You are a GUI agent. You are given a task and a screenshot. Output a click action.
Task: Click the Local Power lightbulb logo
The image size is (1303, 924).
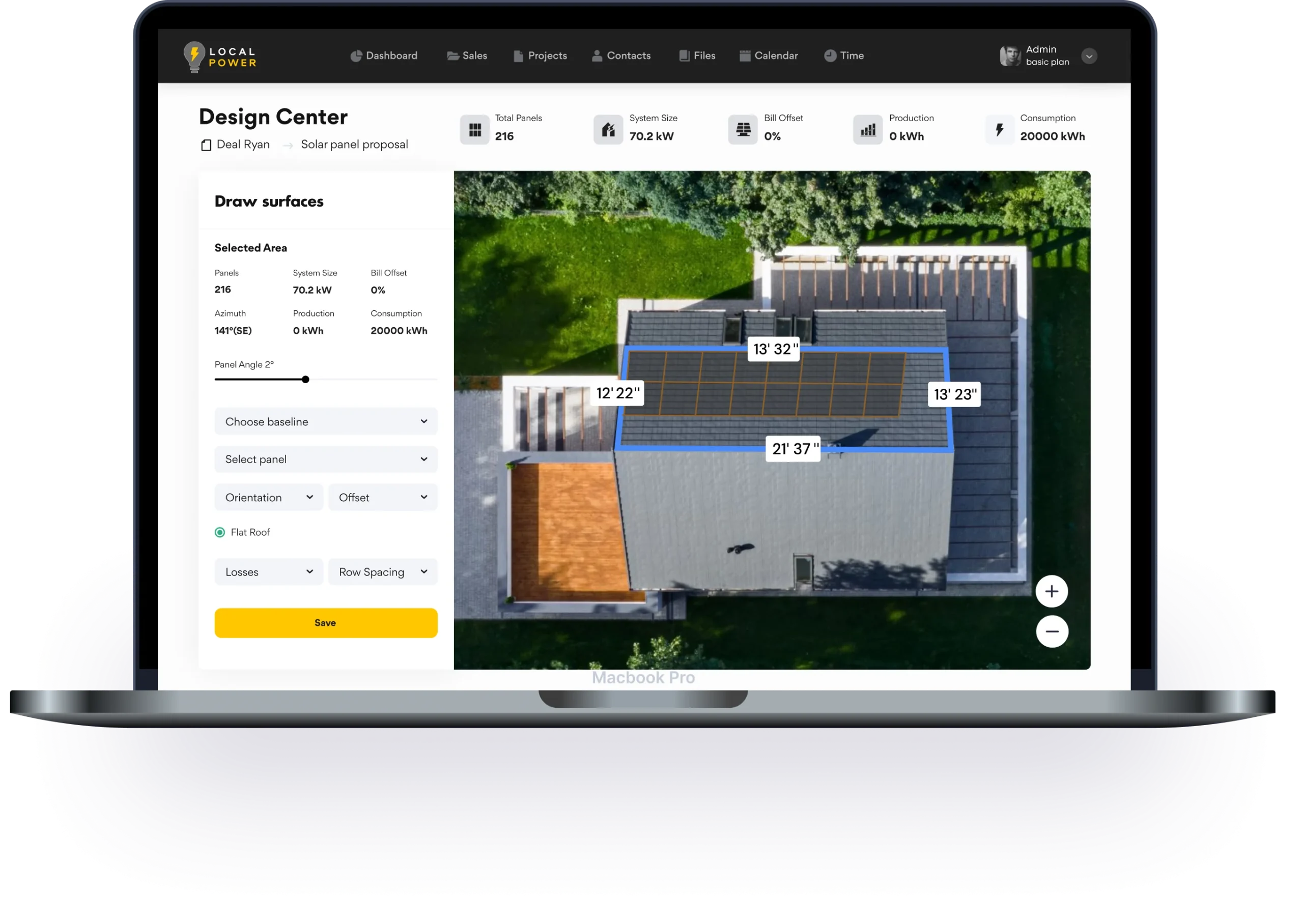(194, 56)
